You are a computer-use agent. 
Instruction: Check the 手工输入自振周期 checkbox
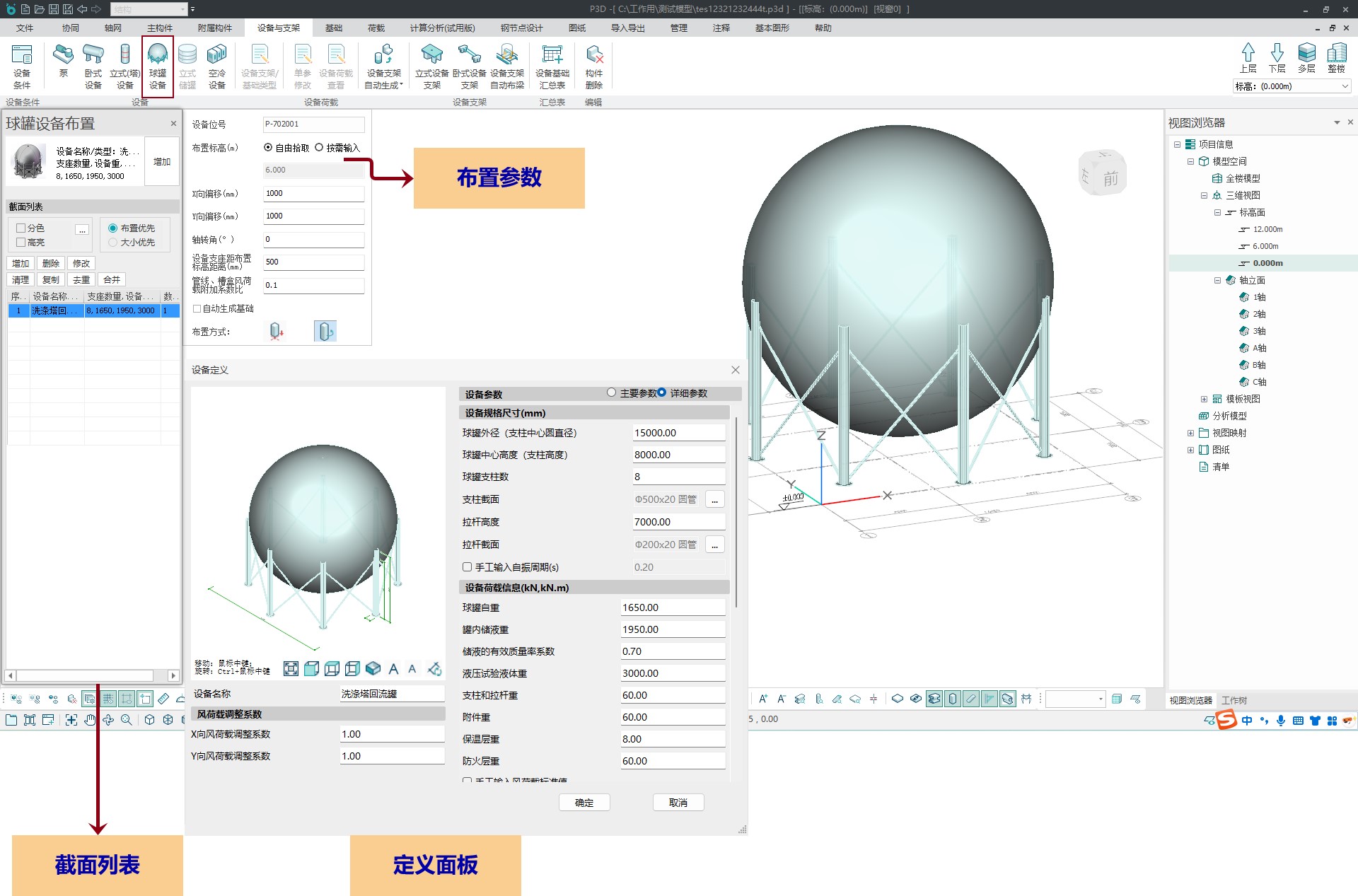point(468,567)
